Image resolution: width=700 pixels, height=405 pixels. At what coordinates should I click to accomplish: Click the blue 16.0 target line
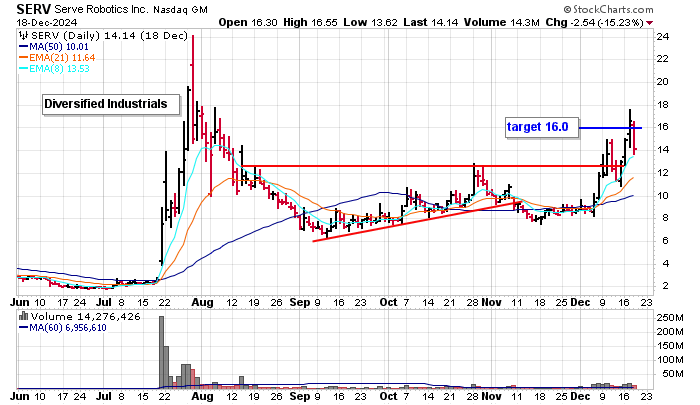610,128
